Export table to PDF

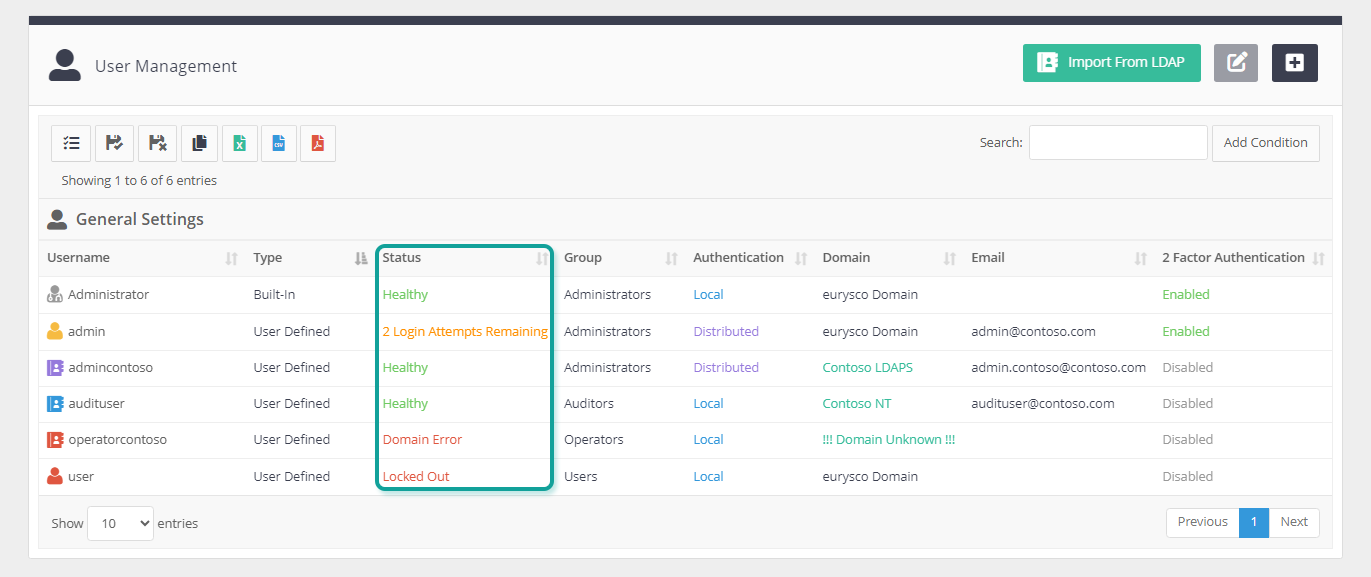(x=318, y=143)
